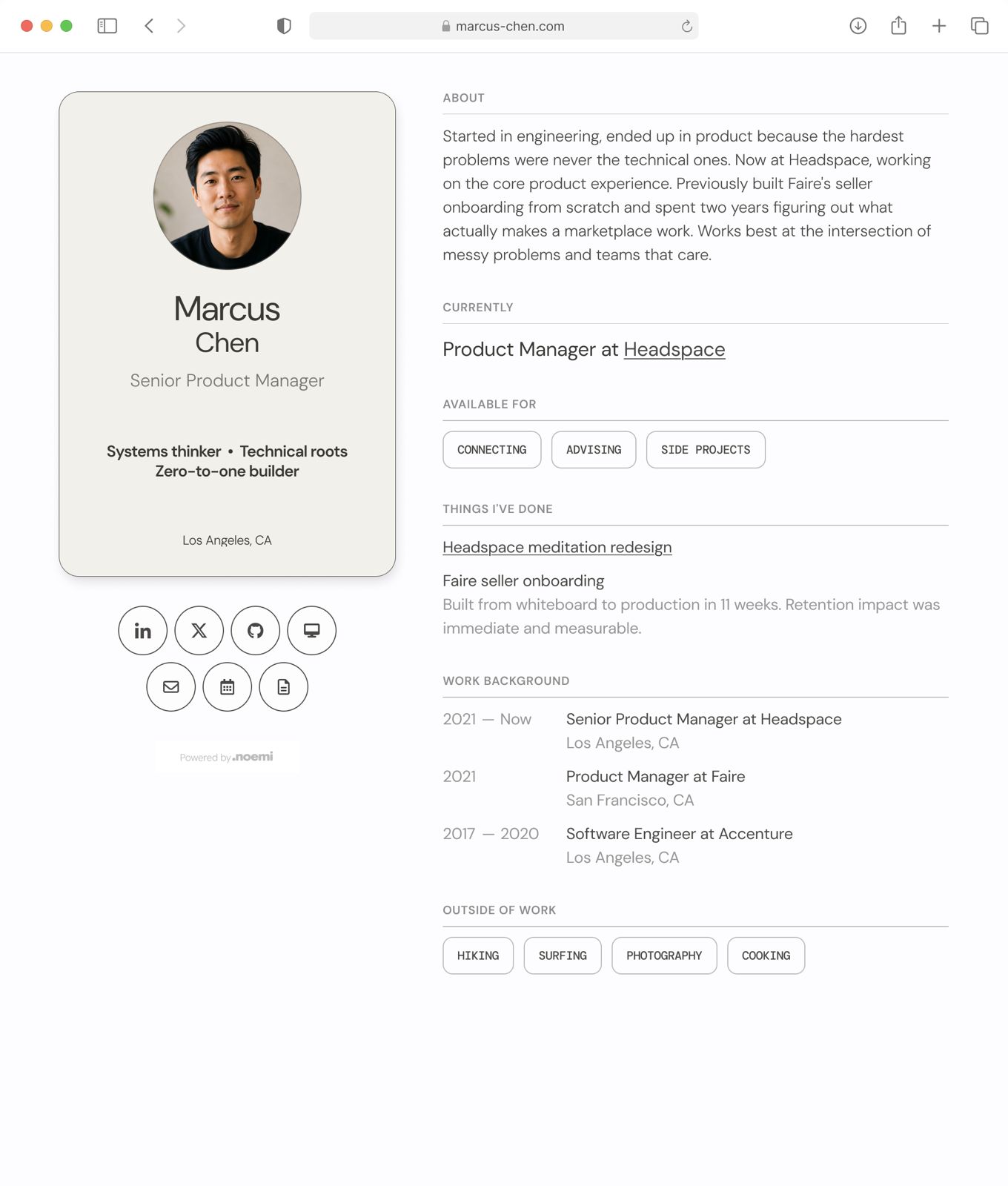
Task: Send email via envelope icon
Action: click(170, 687)
